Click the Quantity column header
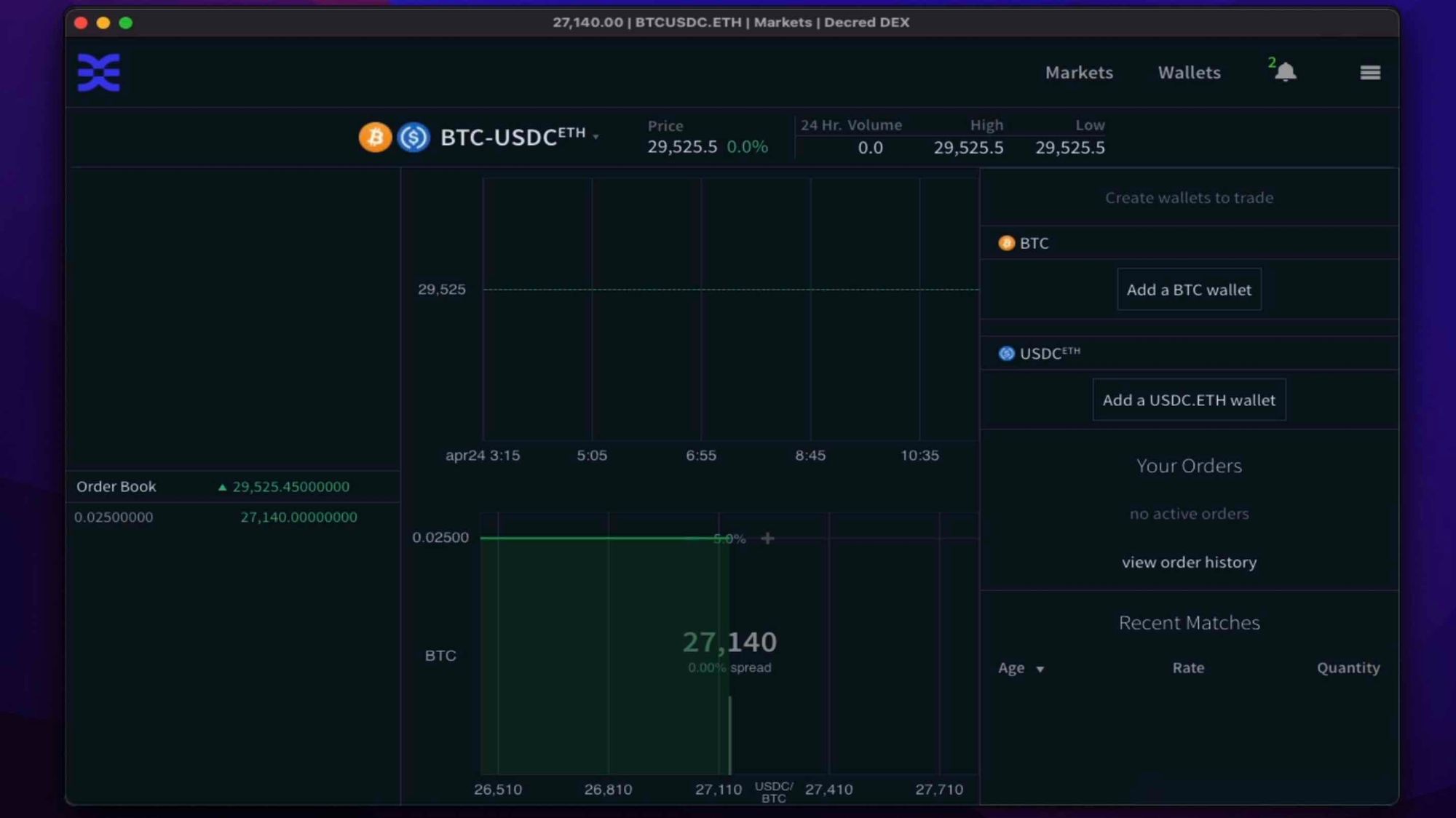Viewport: 1456px width, 818px height. tap(1348, 667)
